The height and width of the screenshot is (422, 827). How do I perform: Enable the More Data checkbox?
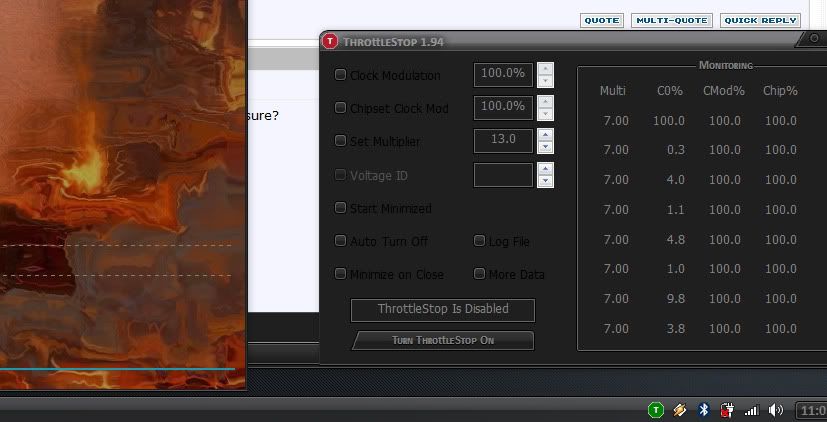click(x=479, y=274)
